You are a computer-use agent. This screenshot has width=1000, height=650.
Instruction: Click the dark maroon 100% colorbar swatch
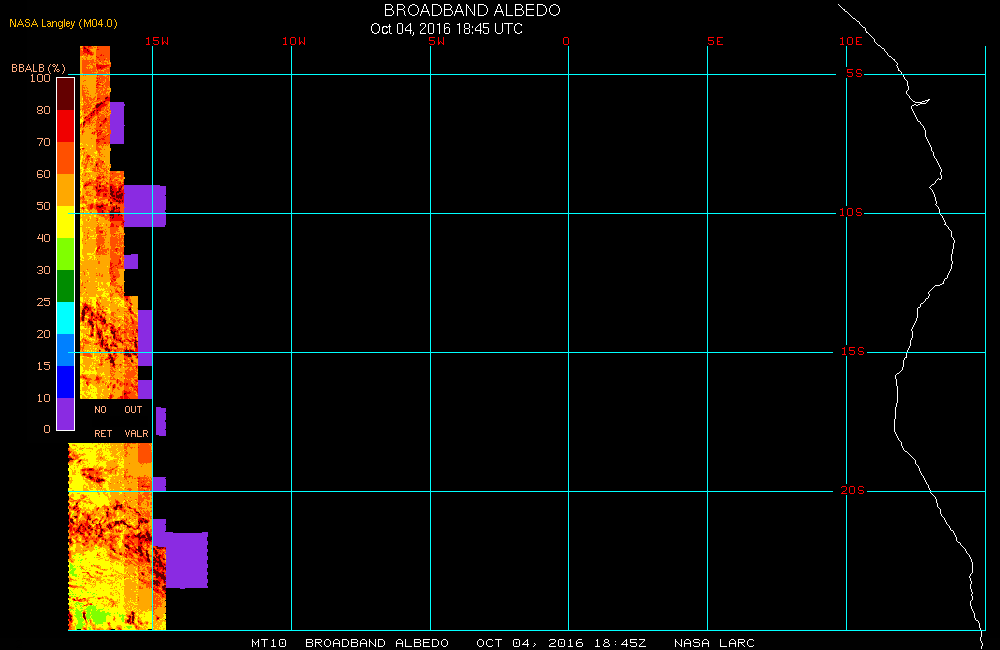click(x=66, y=94)
